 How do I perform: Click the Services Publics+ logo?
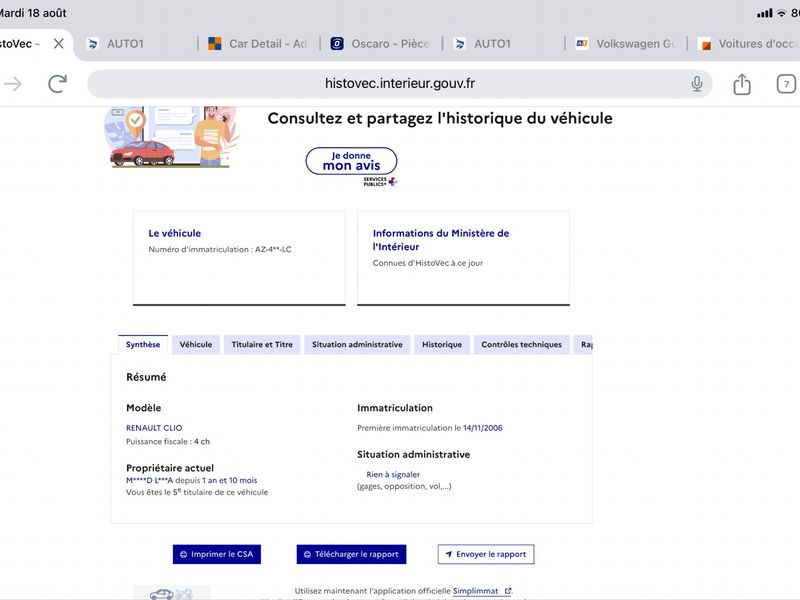[x=380, y=182]
